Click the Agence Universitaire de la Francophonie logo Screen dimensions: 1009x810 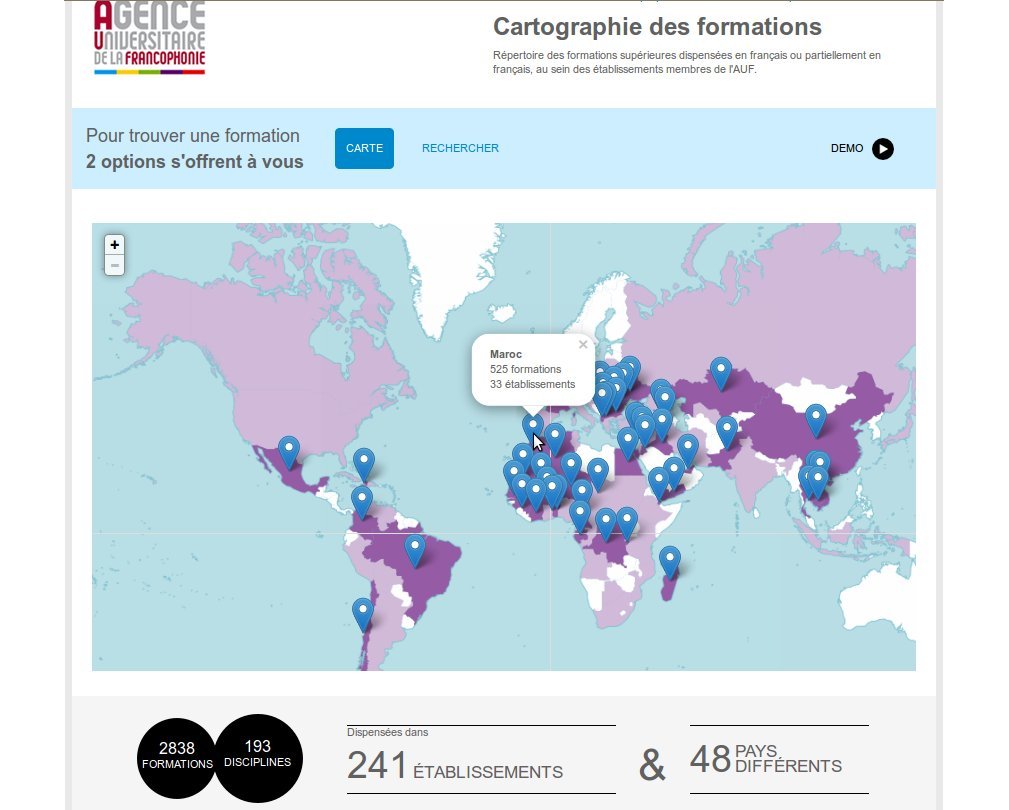tap(149, 38)
